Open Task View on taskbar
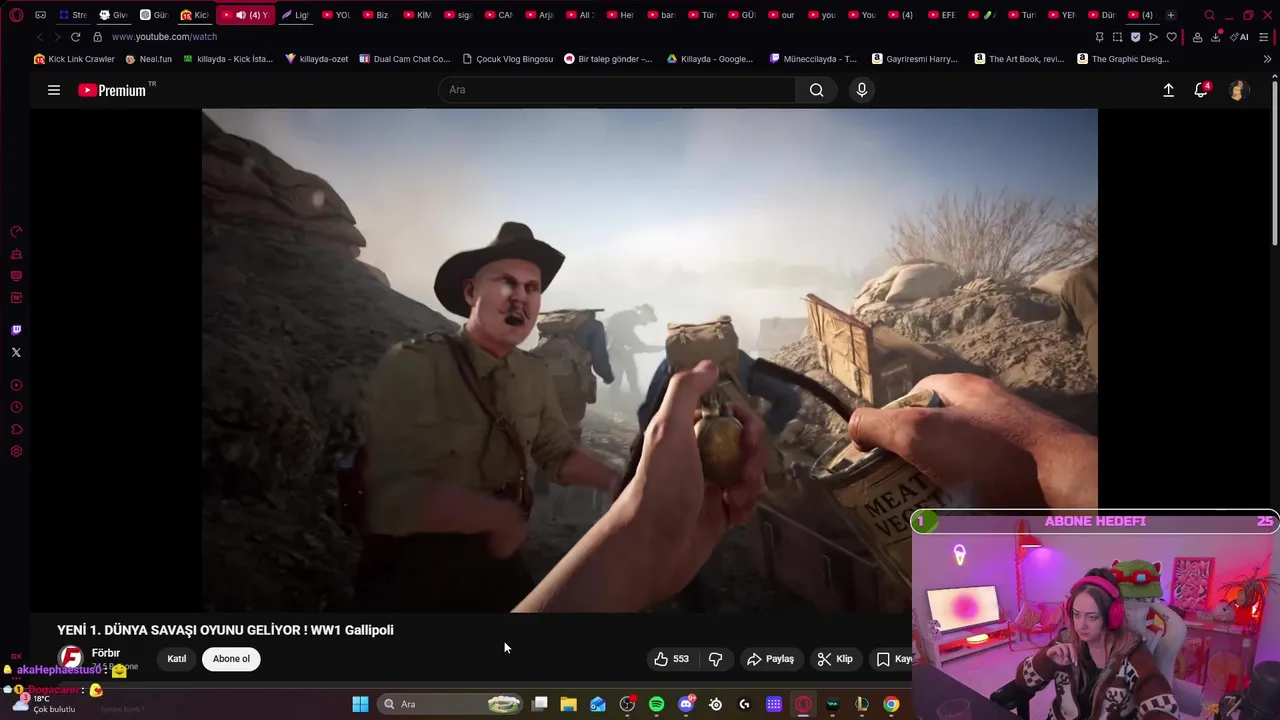Screen dimensions: 1280x720 coord(539,704)
